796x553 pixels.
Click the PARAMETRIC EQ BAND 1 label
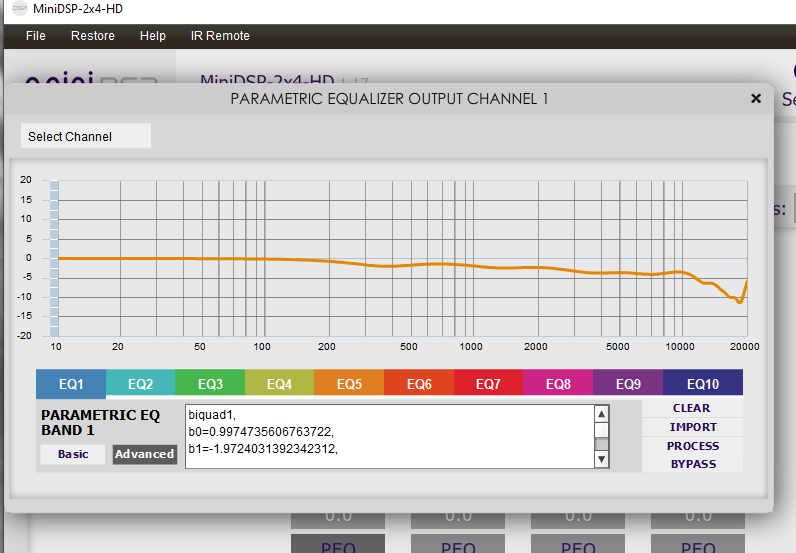[x=101, y=422]
